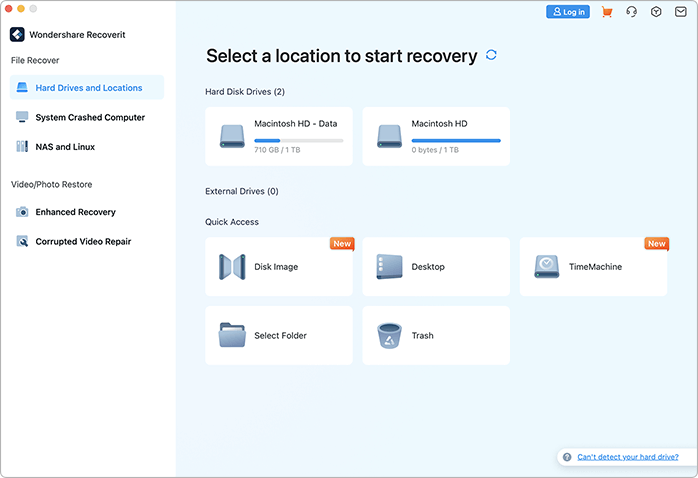The width and height of the screenshot is (698, 478).
Task: Click the Select a location heading
Action: pyautogui.click(x=341, y=56)
